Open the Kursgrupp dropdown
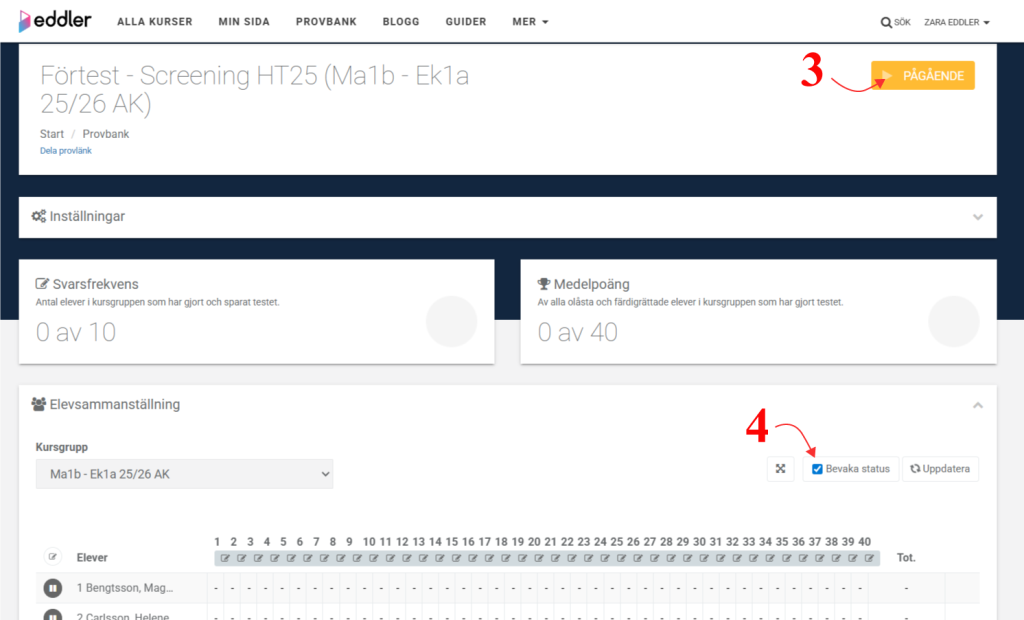The height and width of the screenshot is (620, 1024). point(184,474)
